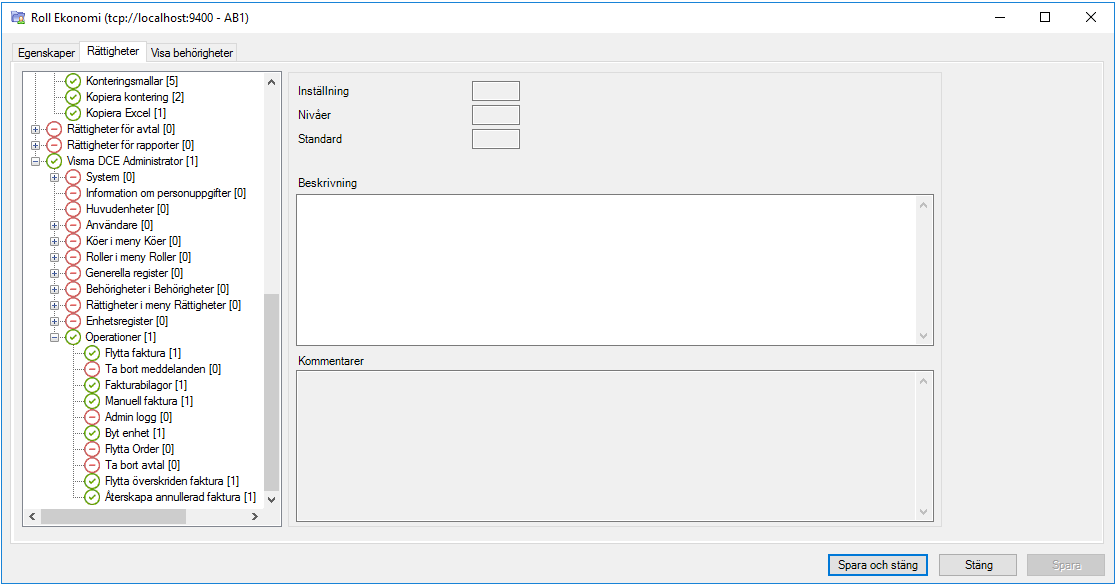
Task: Expand the Rättigheter för avtal node
Action: point(33,129)
